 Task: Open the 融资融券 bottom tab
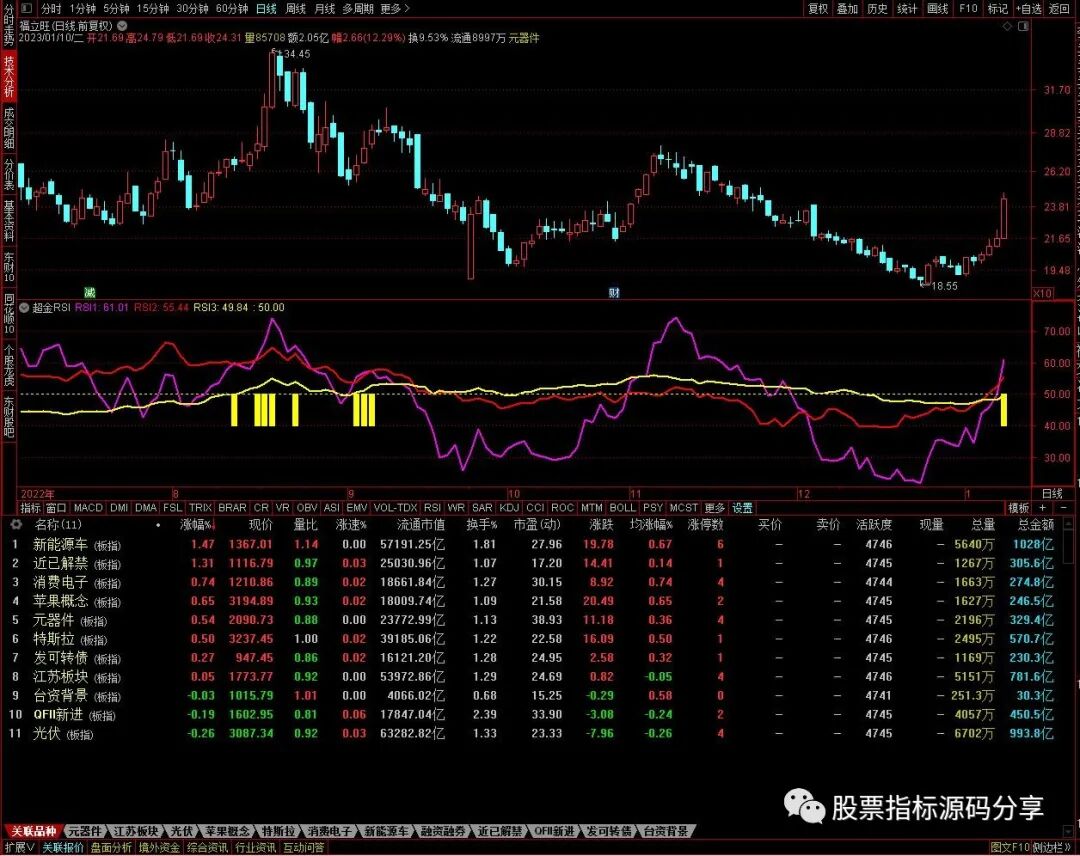pyautogui.click(x=443, y=831)
